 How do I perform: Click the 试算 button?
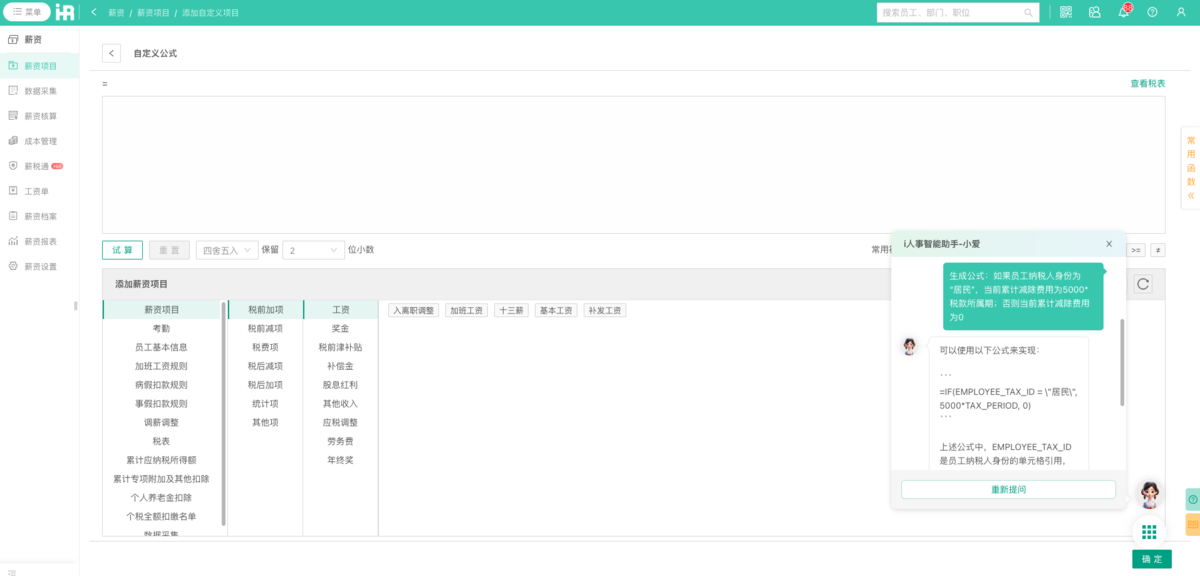[122, 250]
